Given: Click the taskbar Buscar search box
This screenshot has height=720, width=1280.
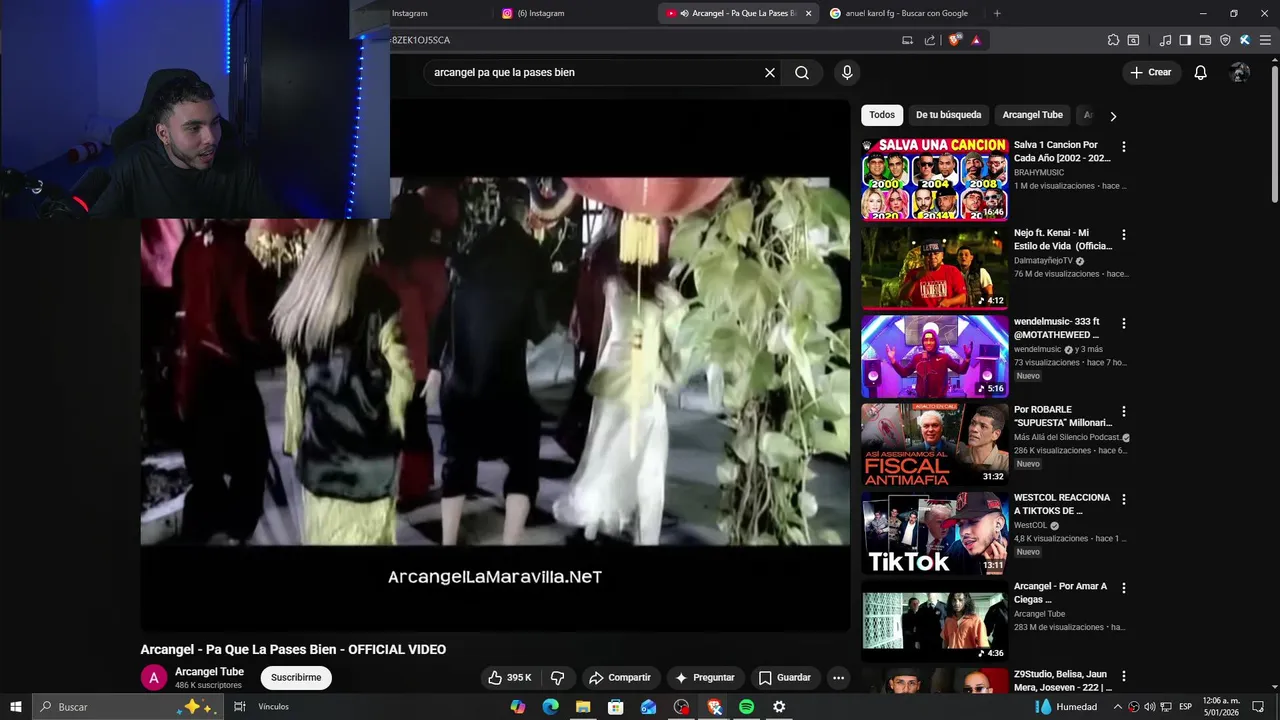Looking at the screenshot, I should point(128,707).
